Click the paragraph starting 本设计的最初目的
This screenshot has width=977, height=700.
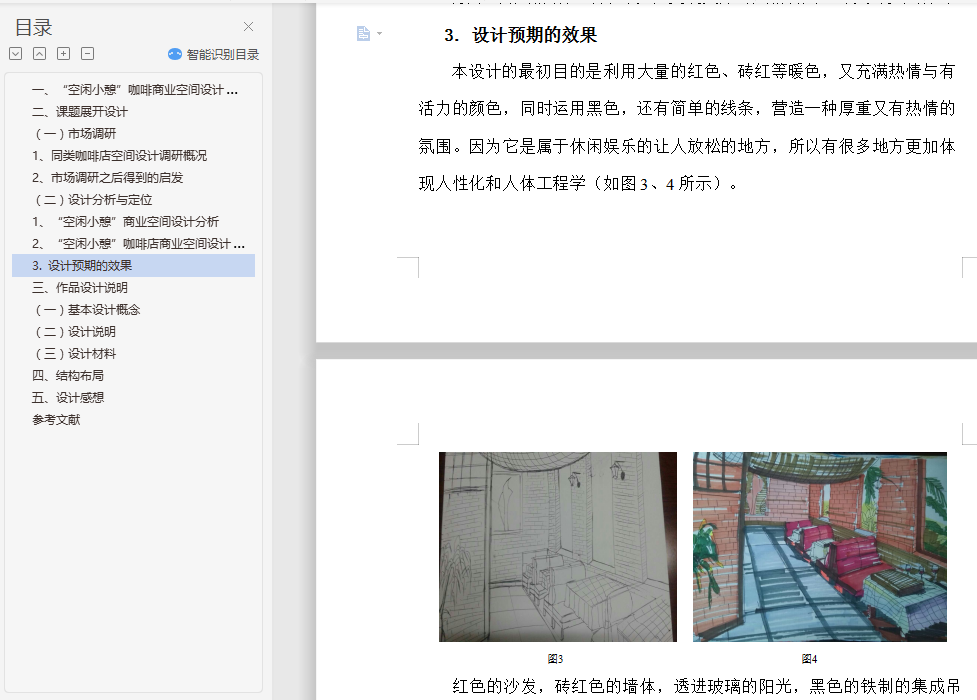click(687, 127)
